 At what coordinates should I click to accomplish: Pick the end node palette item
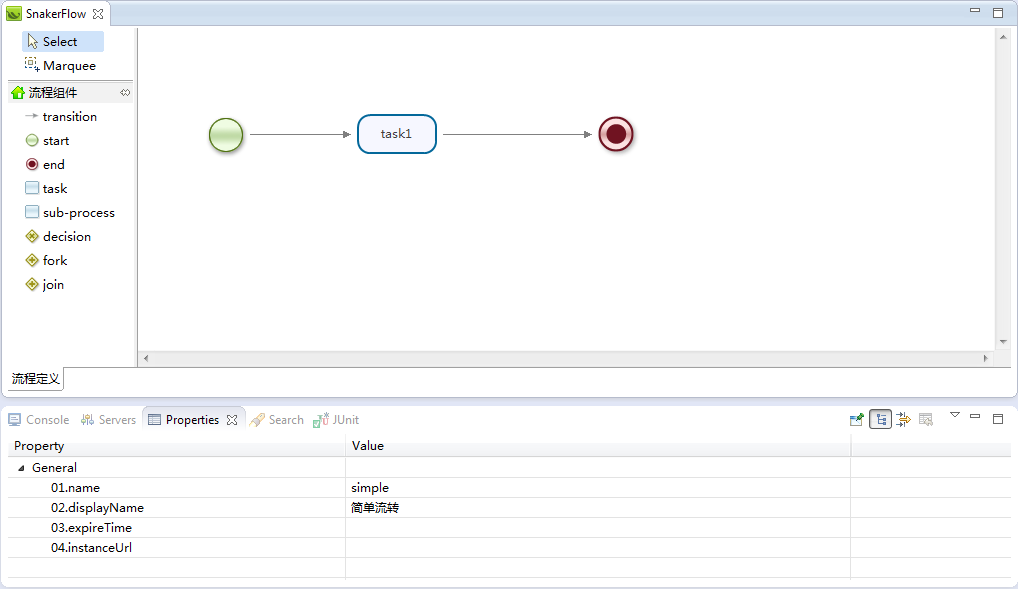(45, 165)
